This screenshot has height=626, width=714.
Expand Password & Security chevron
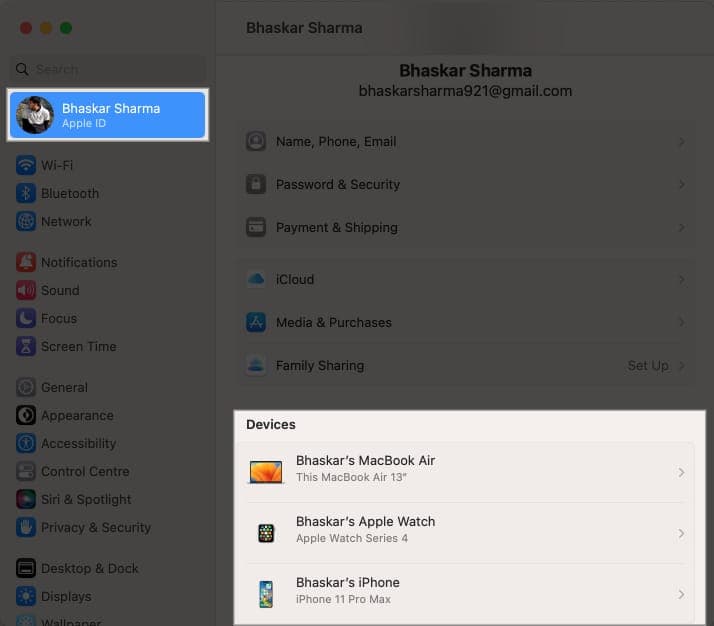[x=681, y=184]
